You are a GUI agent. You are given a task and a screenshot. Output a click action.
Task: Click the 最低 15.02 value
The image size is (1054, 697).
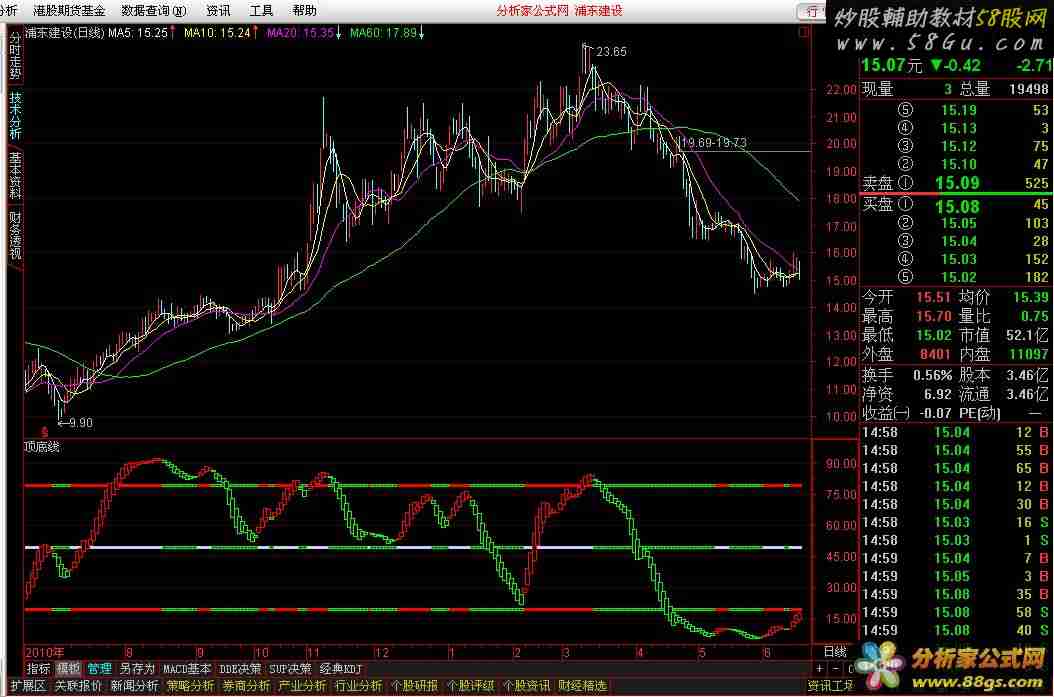pos(933,335)
